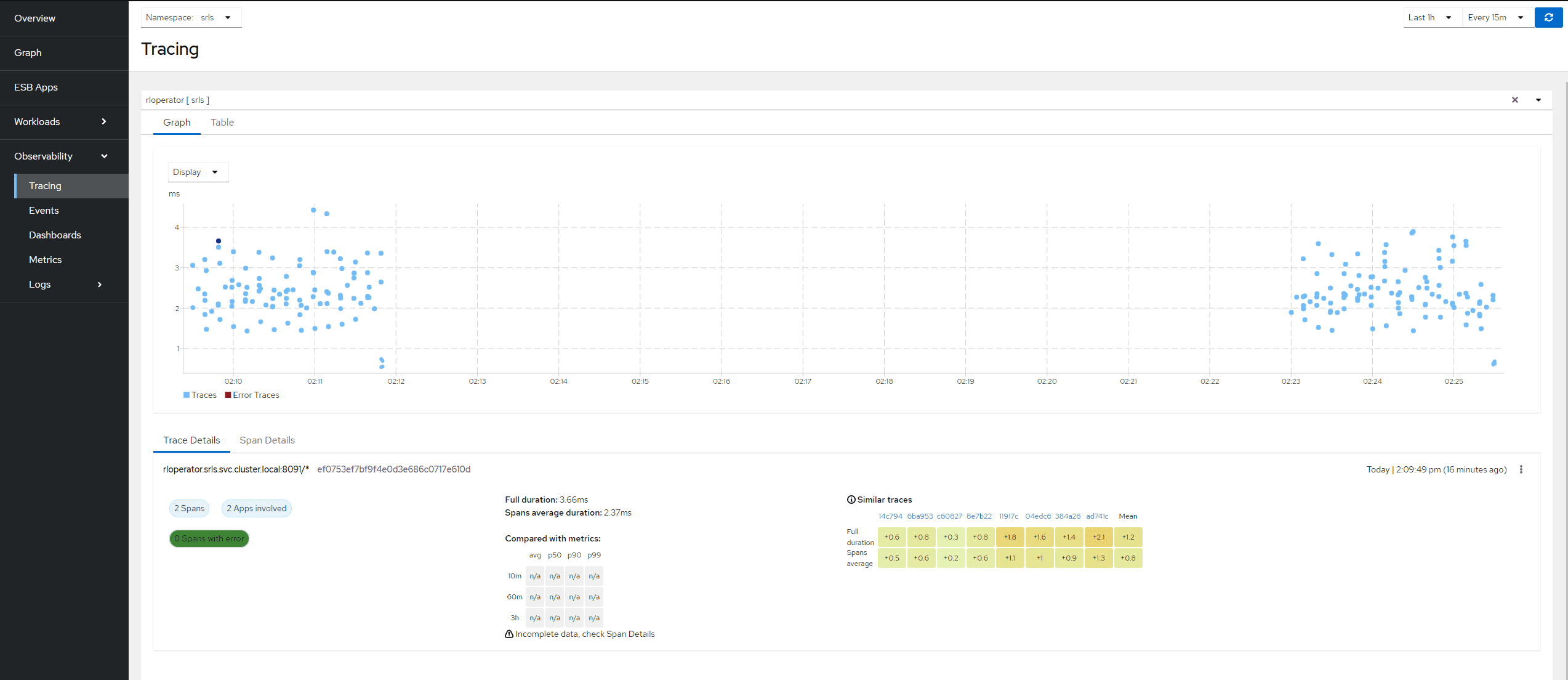Expand the Logs submenu arrow

100,284
